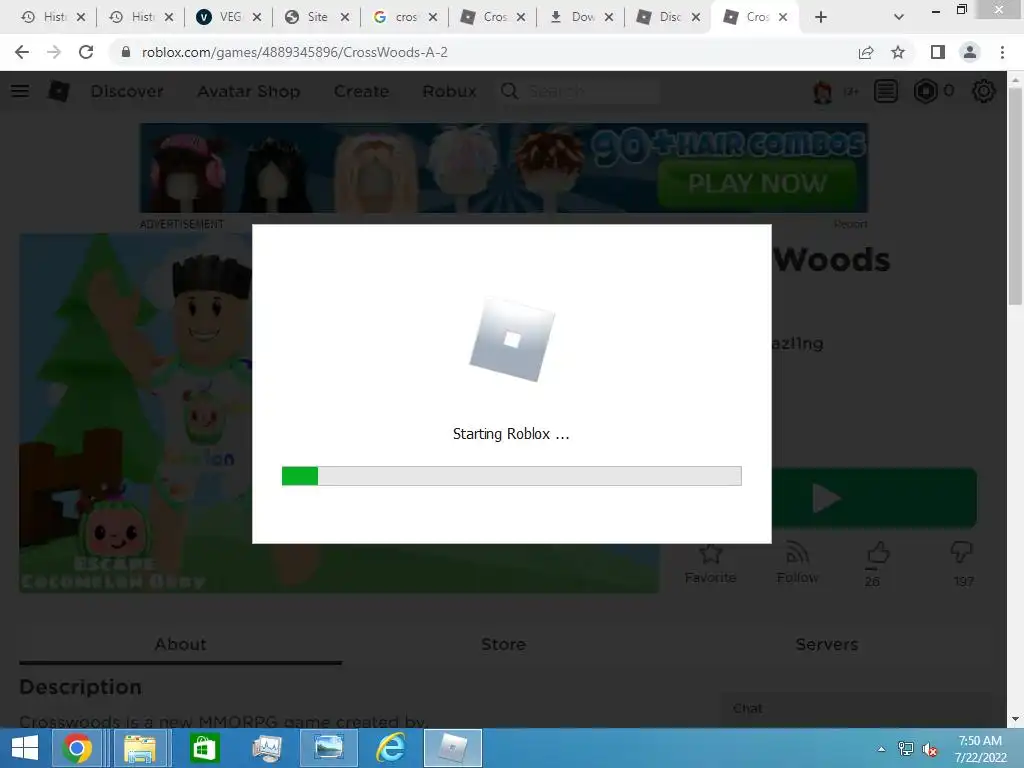Open Internet Explorer from the taskbar
The width and height of the screenshot is (1024, 768).
pyautogui.click(x=391, y=748)
